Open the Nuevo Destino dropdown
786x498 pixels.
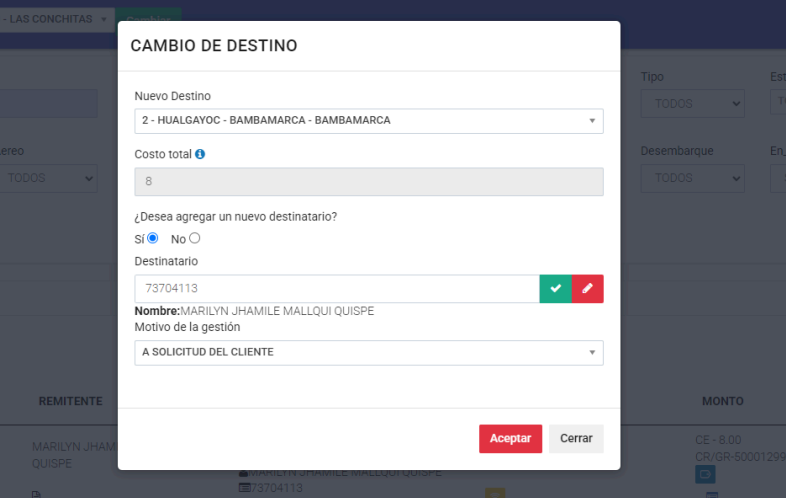pos(369,121)
